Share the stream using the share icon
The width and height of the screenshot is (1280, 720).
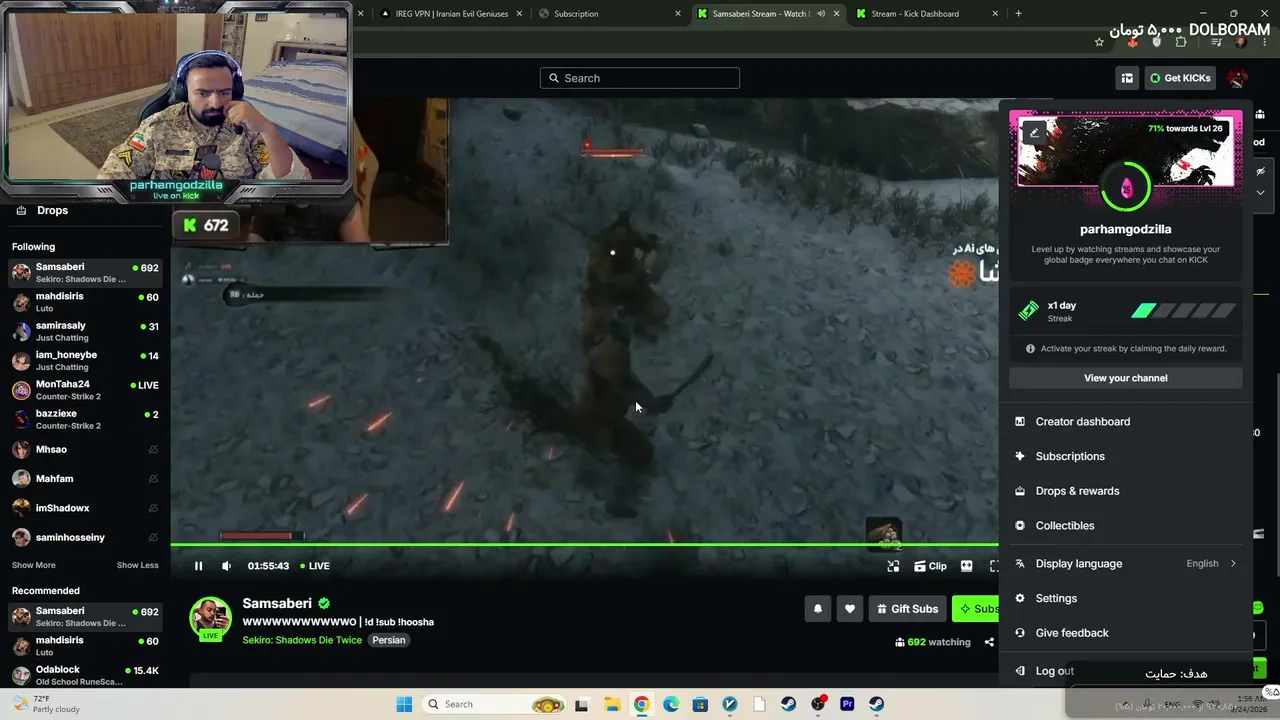tap(989, 642)
